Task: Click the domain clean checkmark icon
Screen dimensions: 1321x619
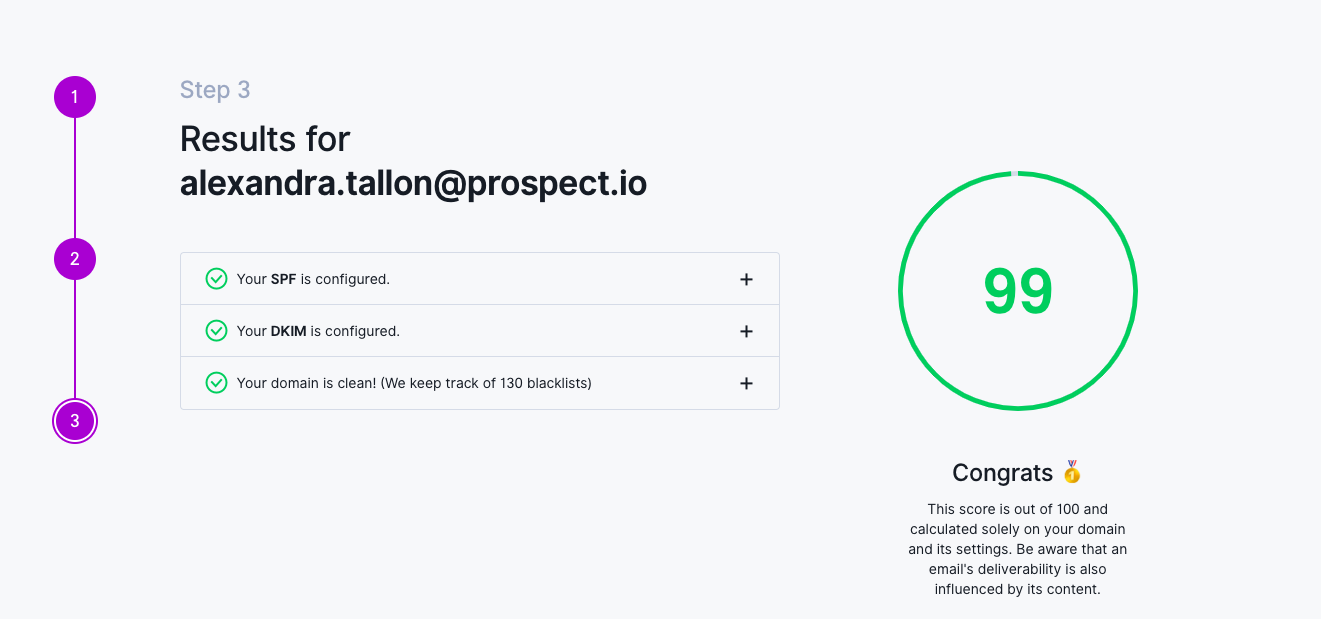Action: pyautogui.click(x=216, y=383)
